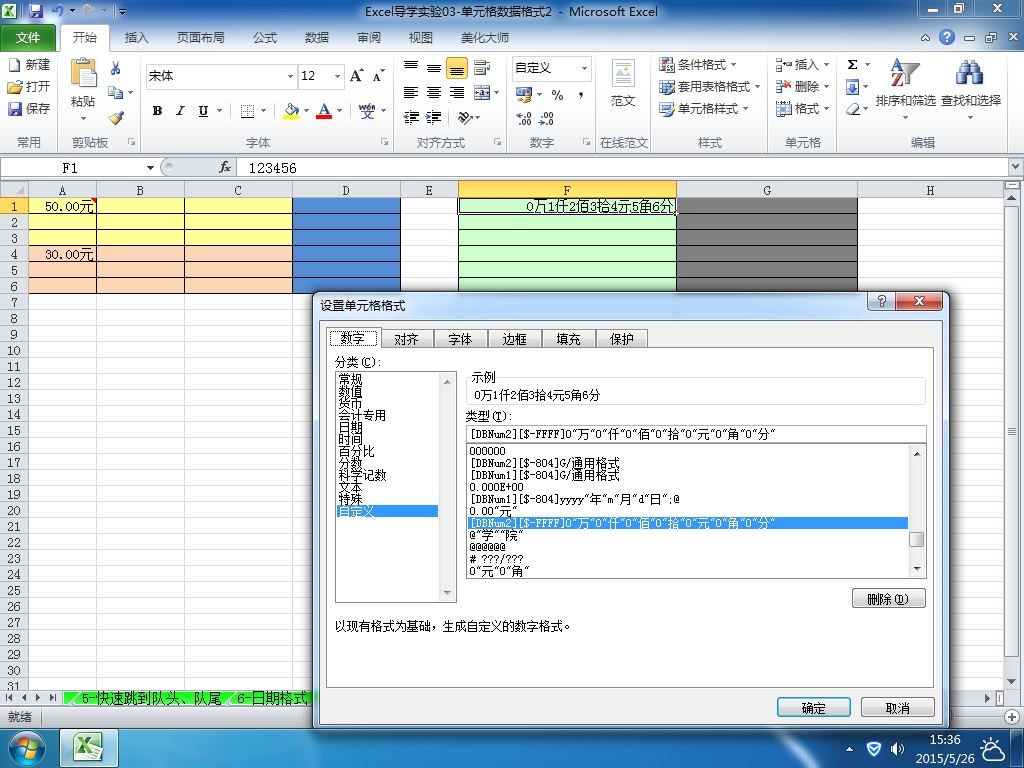Switch to the 对齐 tab in the dialog
The image size is (1024, 768).
tap(406, 339)
